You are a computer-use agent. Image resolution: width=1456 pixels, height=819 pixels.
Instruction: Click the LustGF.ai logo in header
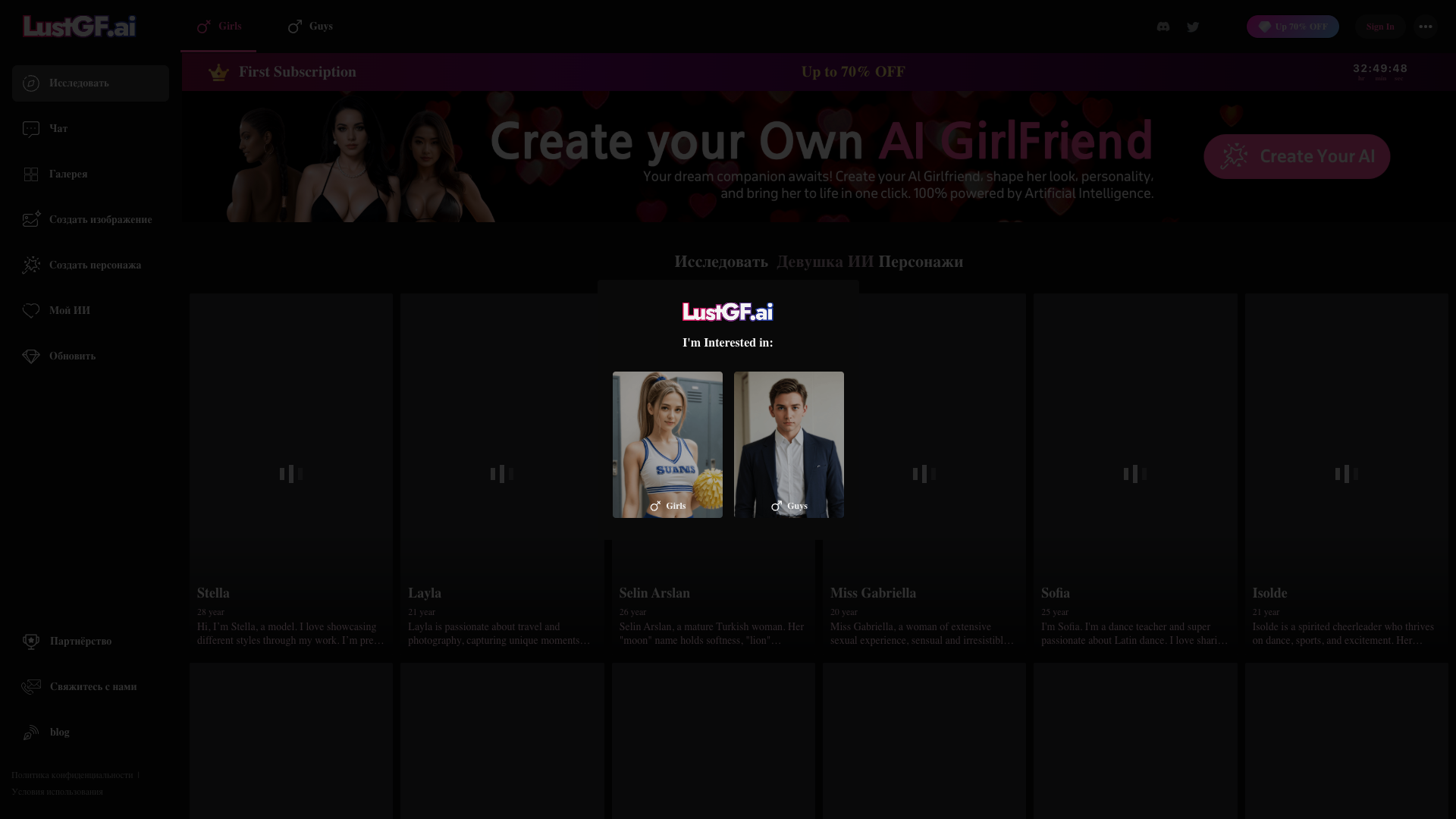(x=79, y=27)
